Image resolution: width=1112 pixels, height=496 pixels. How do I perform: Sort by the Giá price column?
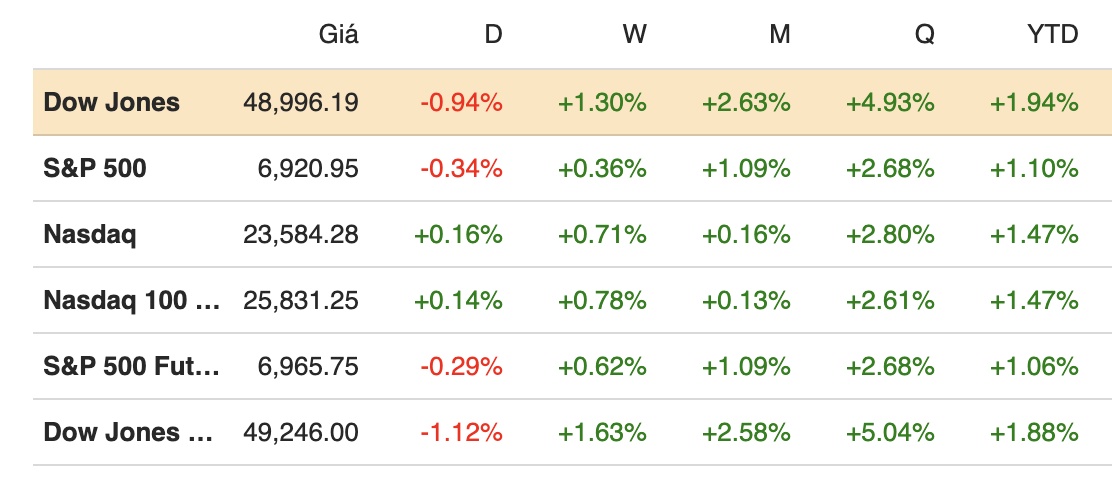(x=338, y=35)
